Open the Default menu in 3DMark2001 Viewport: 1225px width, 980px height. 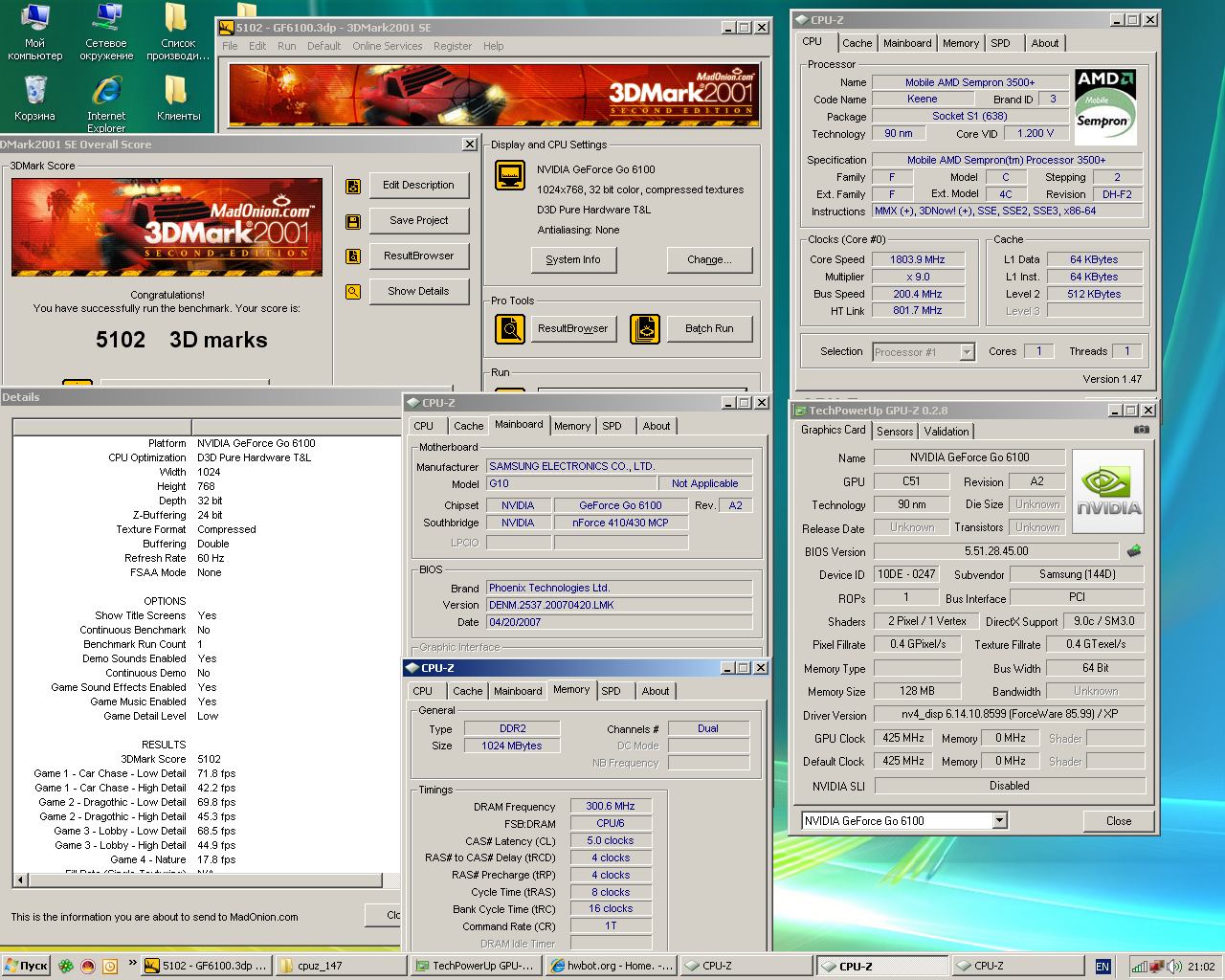click(x=323, y=46)
